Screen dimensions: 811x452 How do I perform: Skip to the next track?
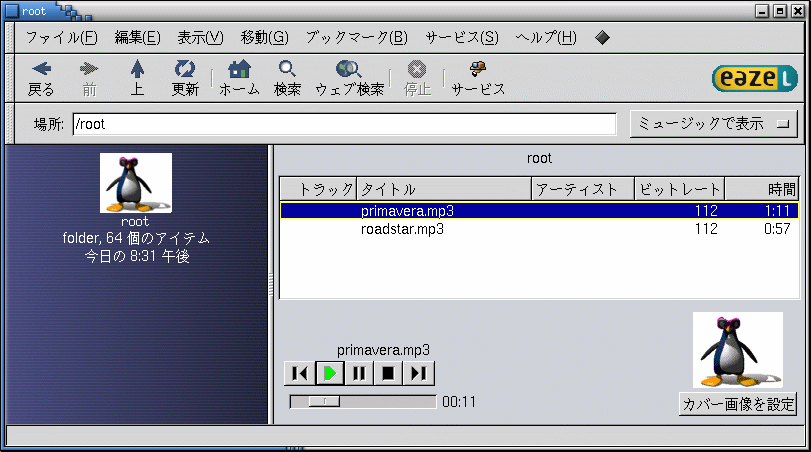[419, 373]
